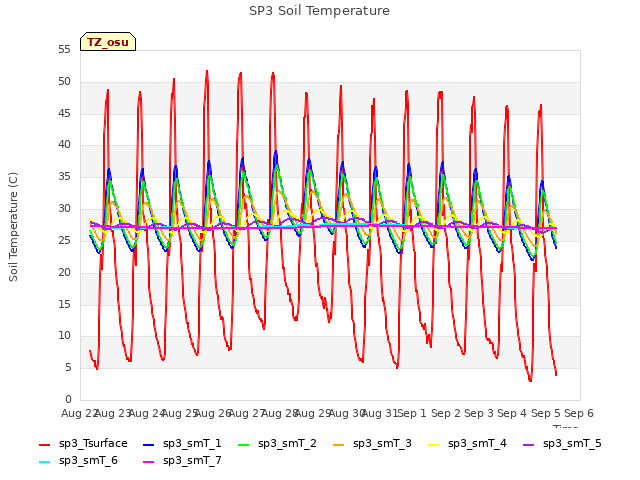Click the Sep 5 x-axis date label
The image size is (640, 480).
(x=545, y=413)
